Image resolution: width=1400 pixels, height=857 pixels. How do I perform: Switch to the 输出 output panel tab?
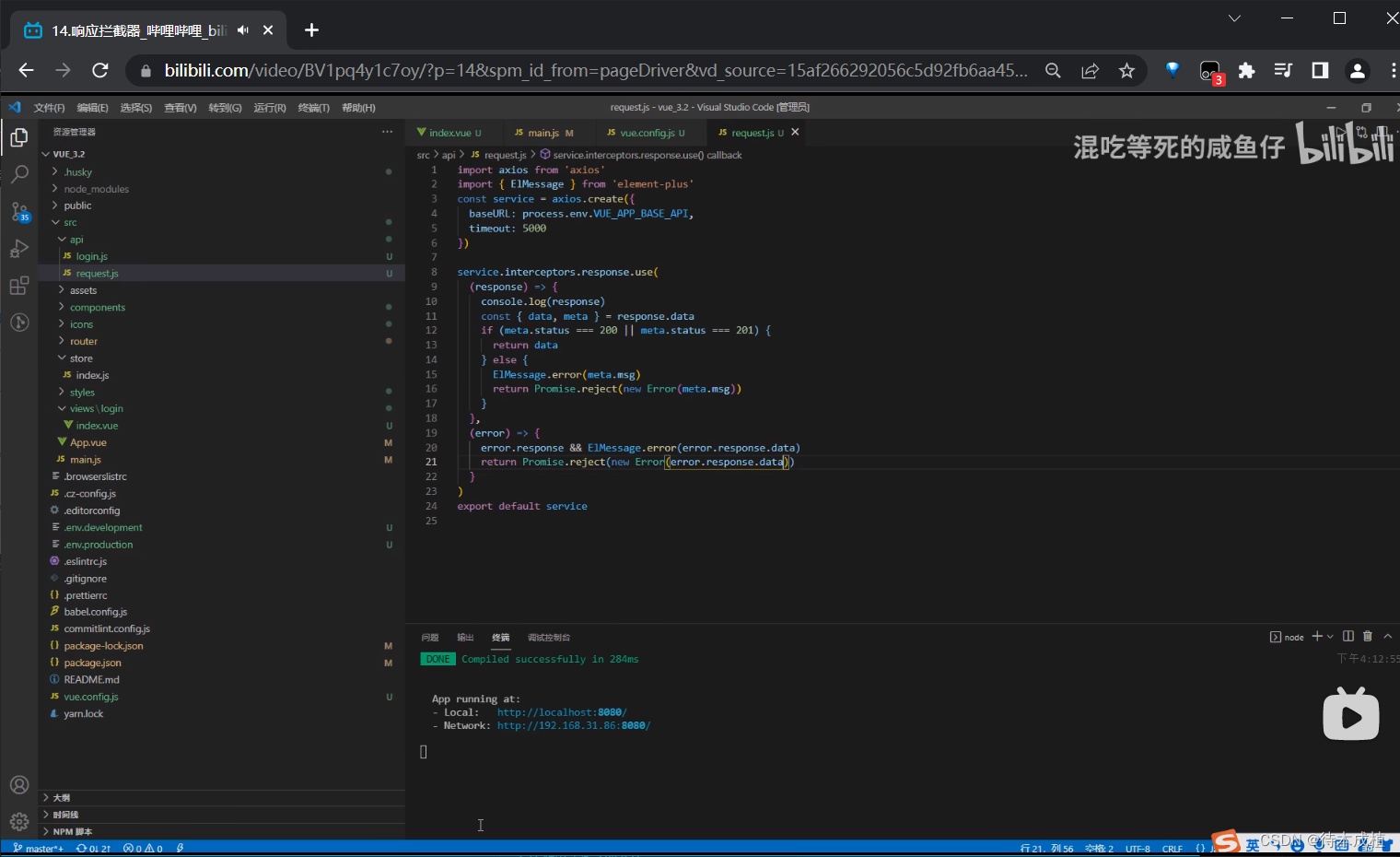point(465,638)
